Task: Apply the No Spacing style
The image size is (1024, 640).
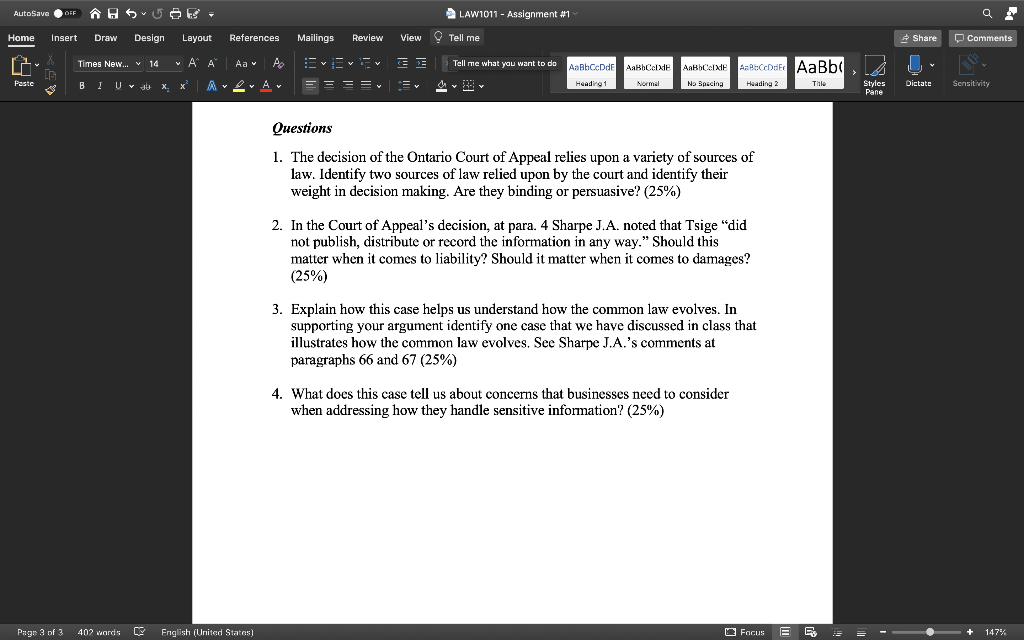Action: pyautogui.click(x=705, y=72)
